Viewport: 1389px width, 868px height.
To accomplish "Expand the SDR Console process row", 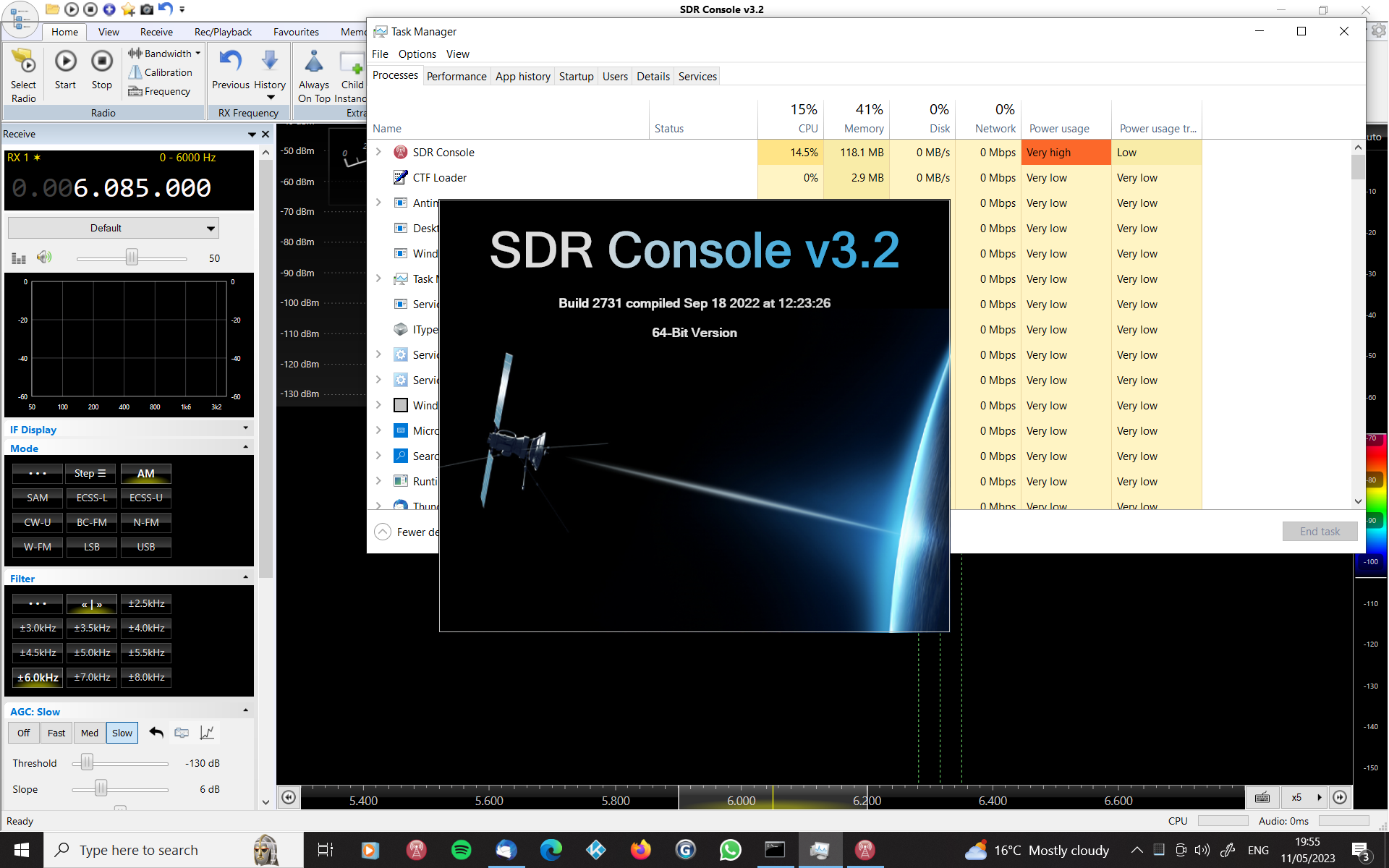I will tap(378, 152).
